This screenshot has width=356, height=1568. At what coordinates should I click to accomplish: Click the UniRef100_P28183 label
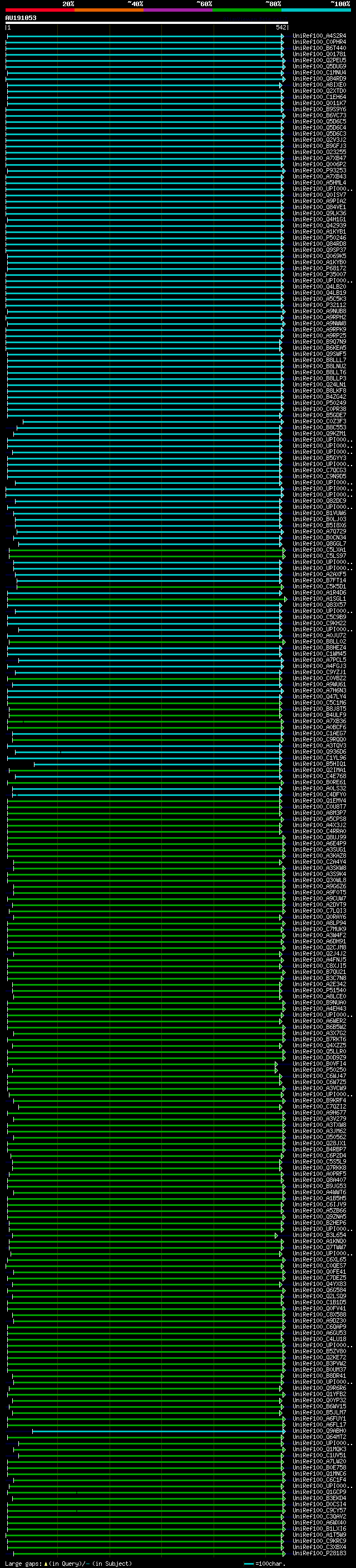coord(319,1554)
